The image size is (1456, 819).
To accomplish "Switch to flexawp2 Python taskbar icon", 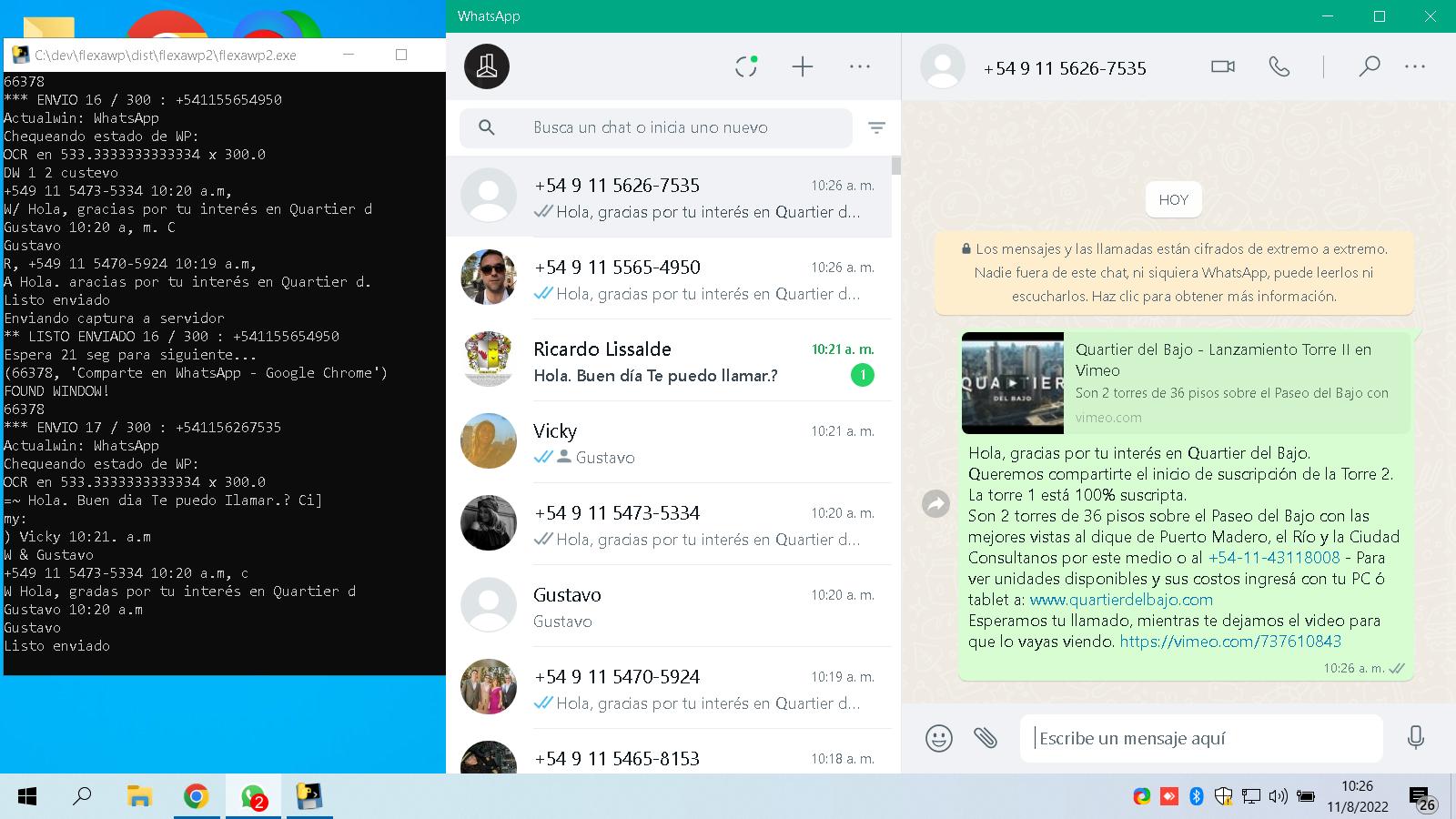I will click(x=309, y=797).
